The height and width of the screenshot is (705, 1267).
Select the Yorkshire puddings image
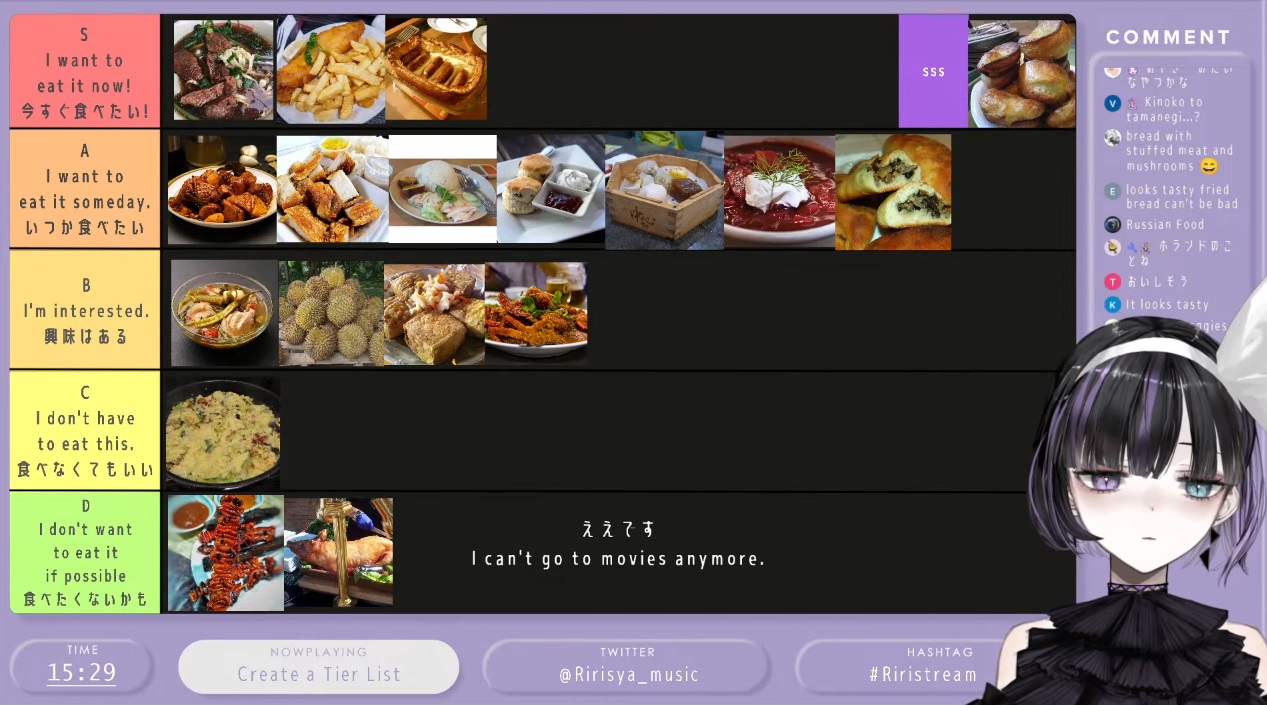(x=1022, y=72)
